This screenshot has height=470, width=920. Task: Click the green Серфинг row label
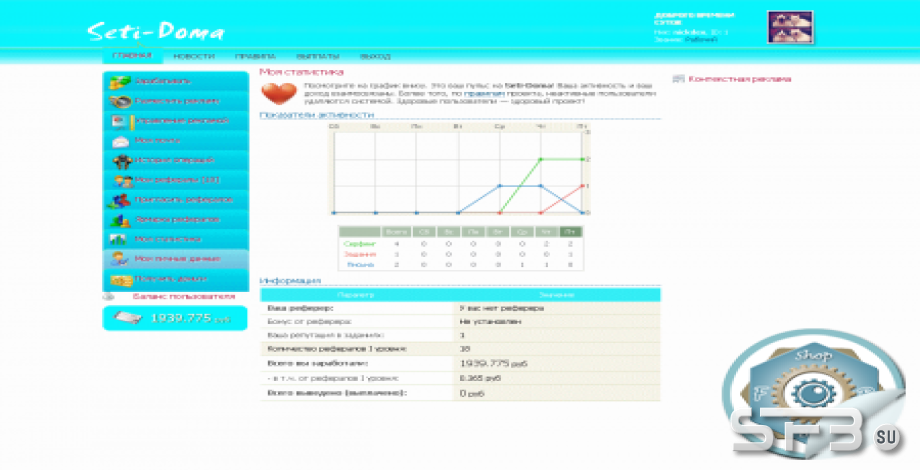(x=360, y=244)
